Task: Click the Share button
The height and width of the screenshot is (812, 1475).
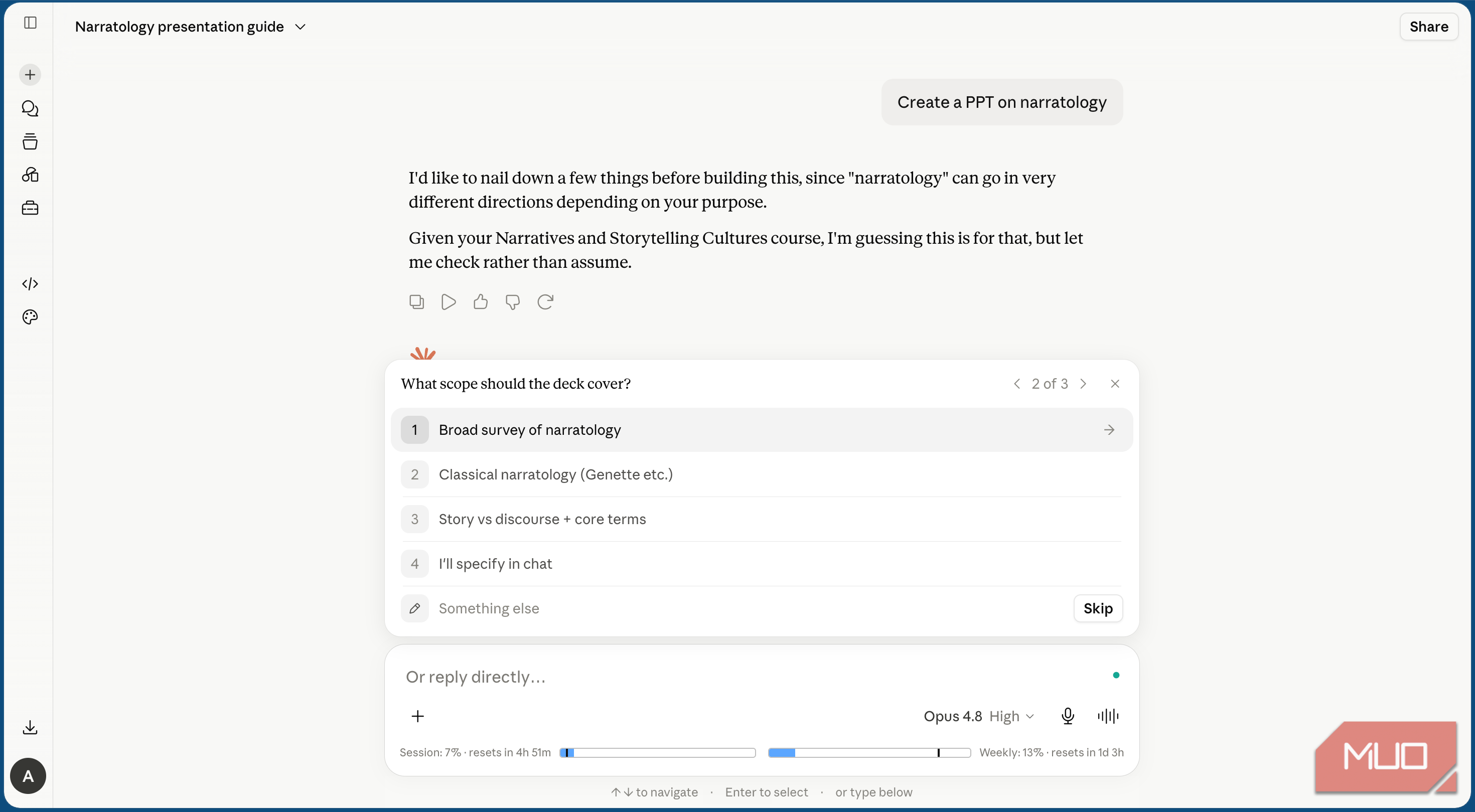Action: click(1429, 27)
